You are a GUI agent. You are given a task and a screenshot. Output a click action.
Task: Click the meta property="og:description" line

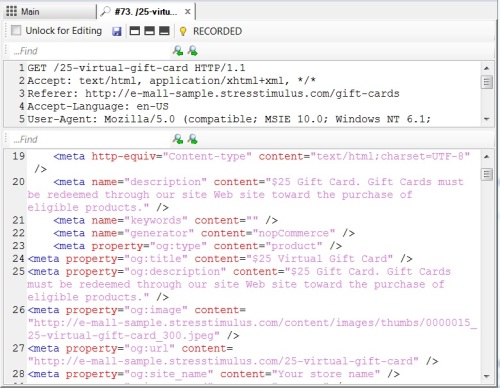point(239,284)
